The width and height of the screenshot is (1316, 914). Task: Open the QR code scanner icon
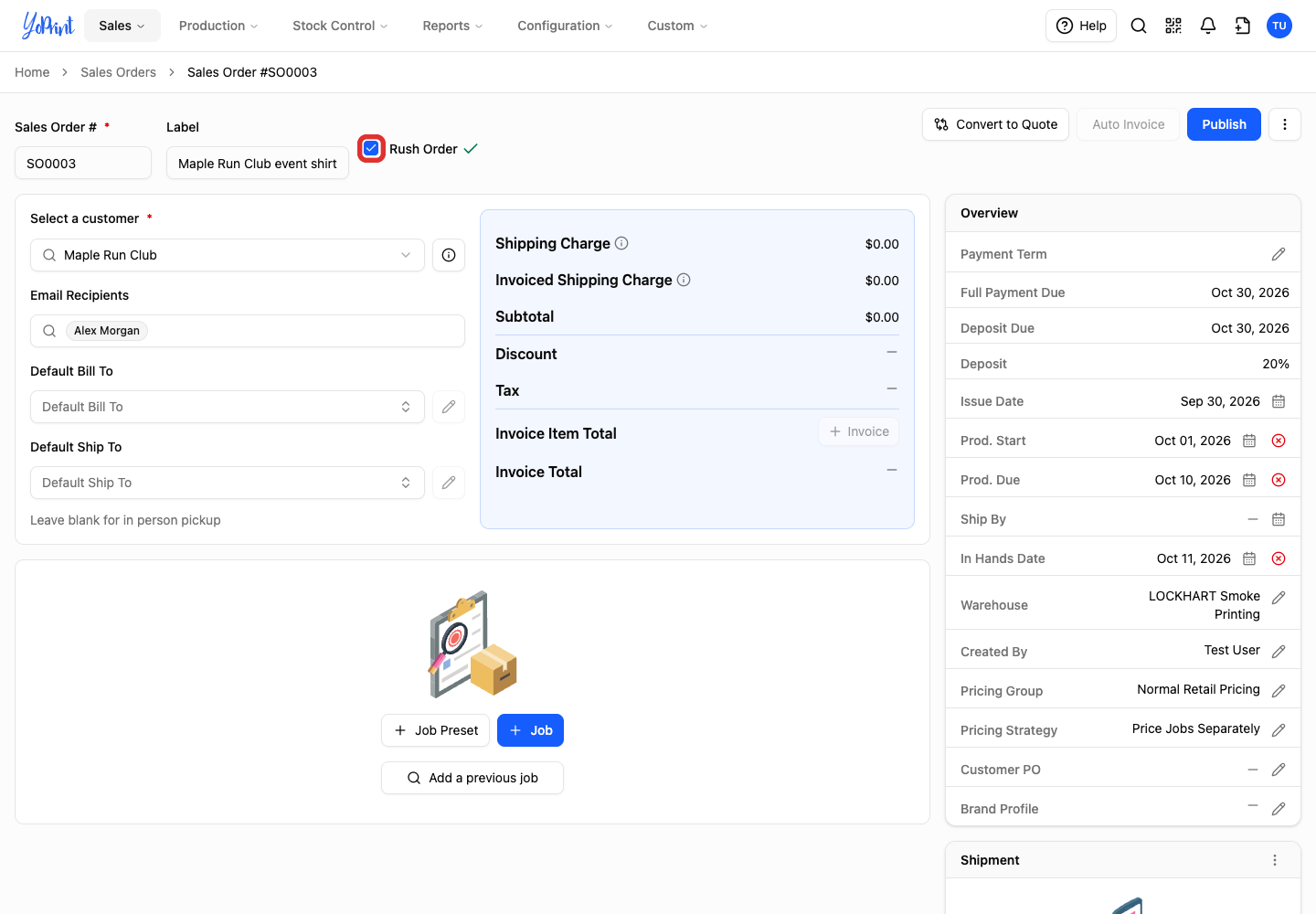point(1173,26)
